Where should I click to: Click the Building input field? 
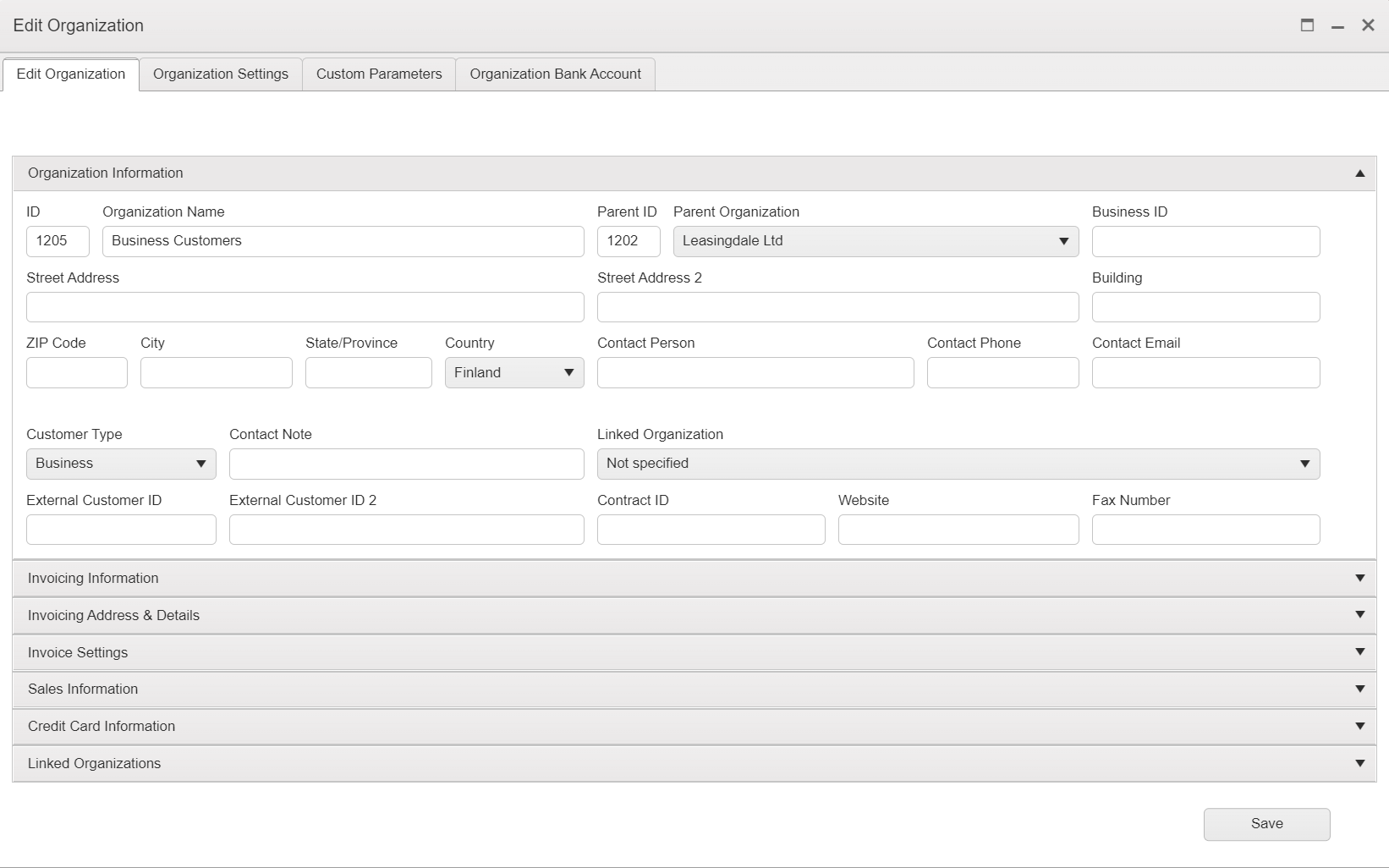tap(1205, 307)
